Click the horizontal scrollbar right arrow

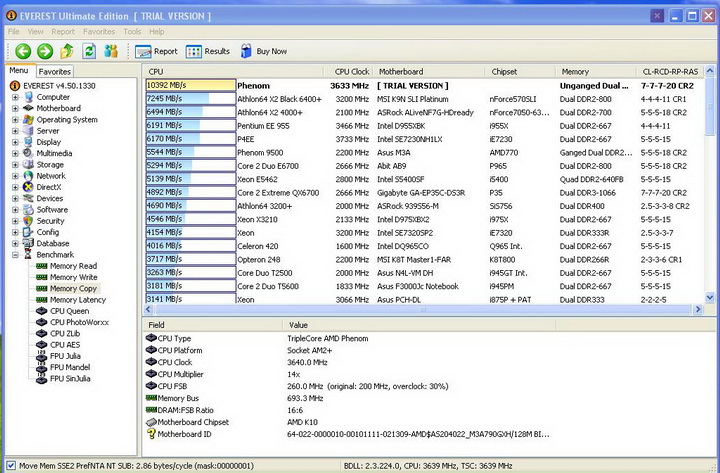(698, 309)
